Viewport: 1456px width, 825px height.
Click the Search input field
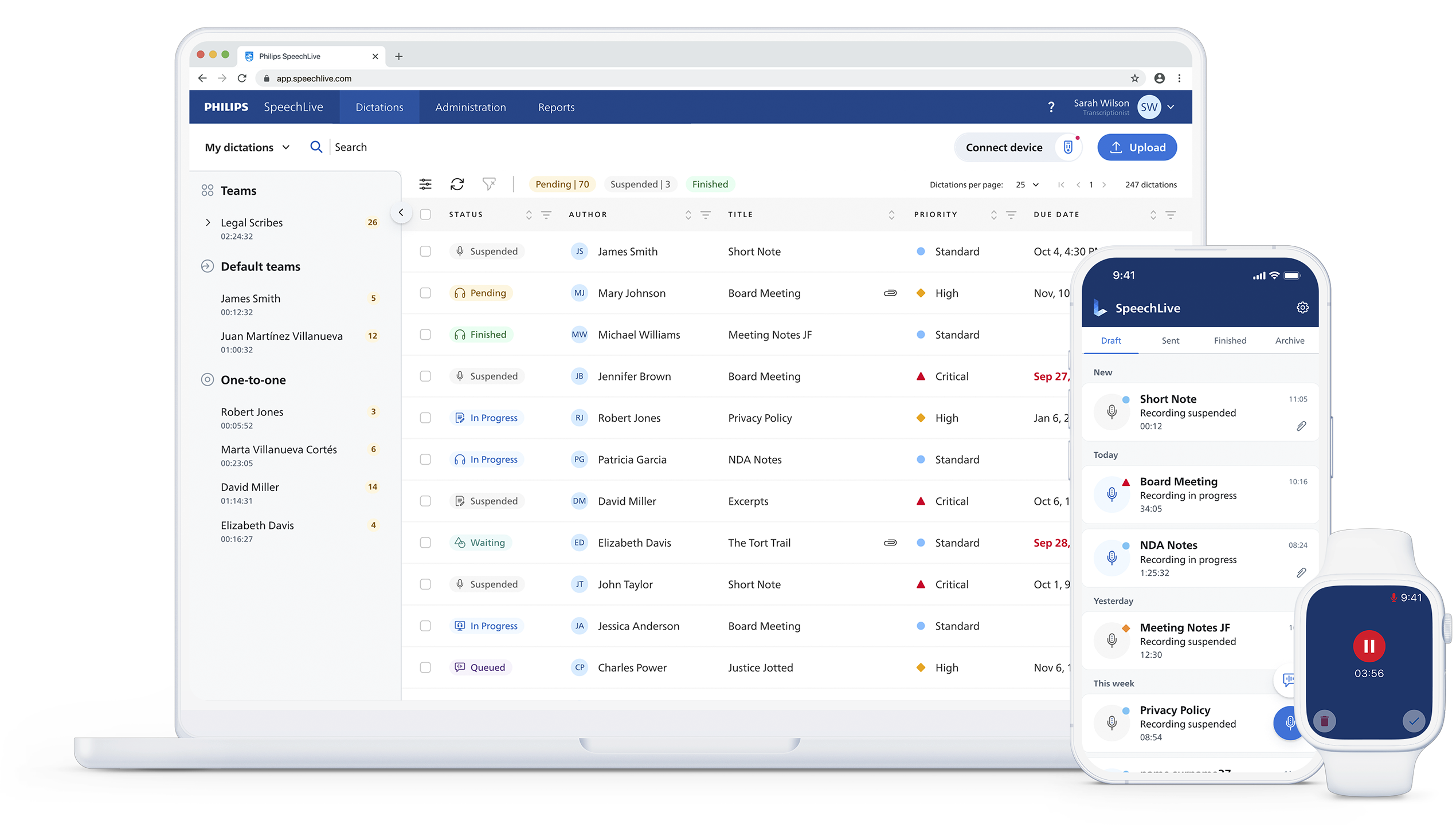pyautogui.click(x=351, y=147)
